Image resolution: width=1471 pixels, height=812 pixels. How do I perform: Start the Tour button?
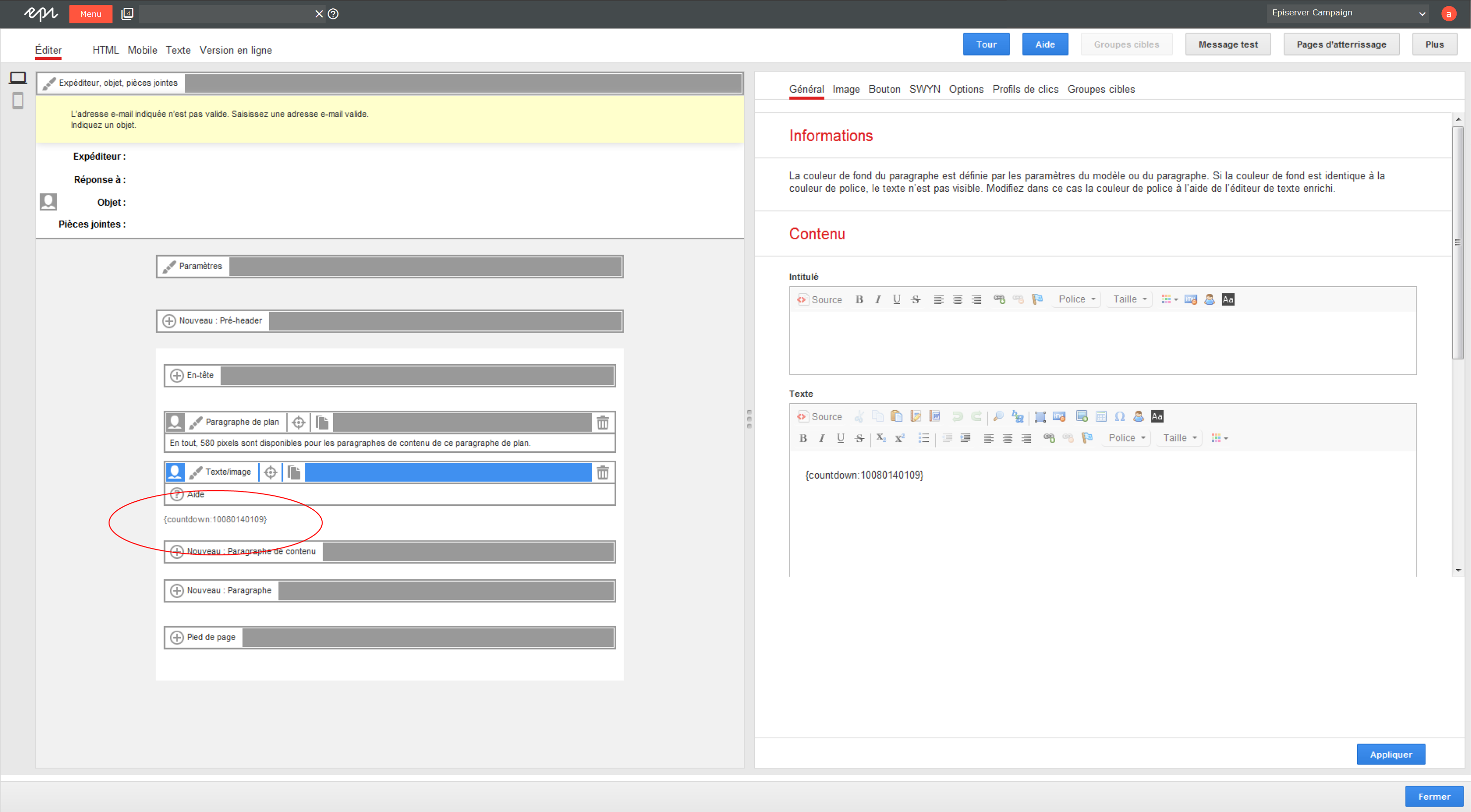986,45
